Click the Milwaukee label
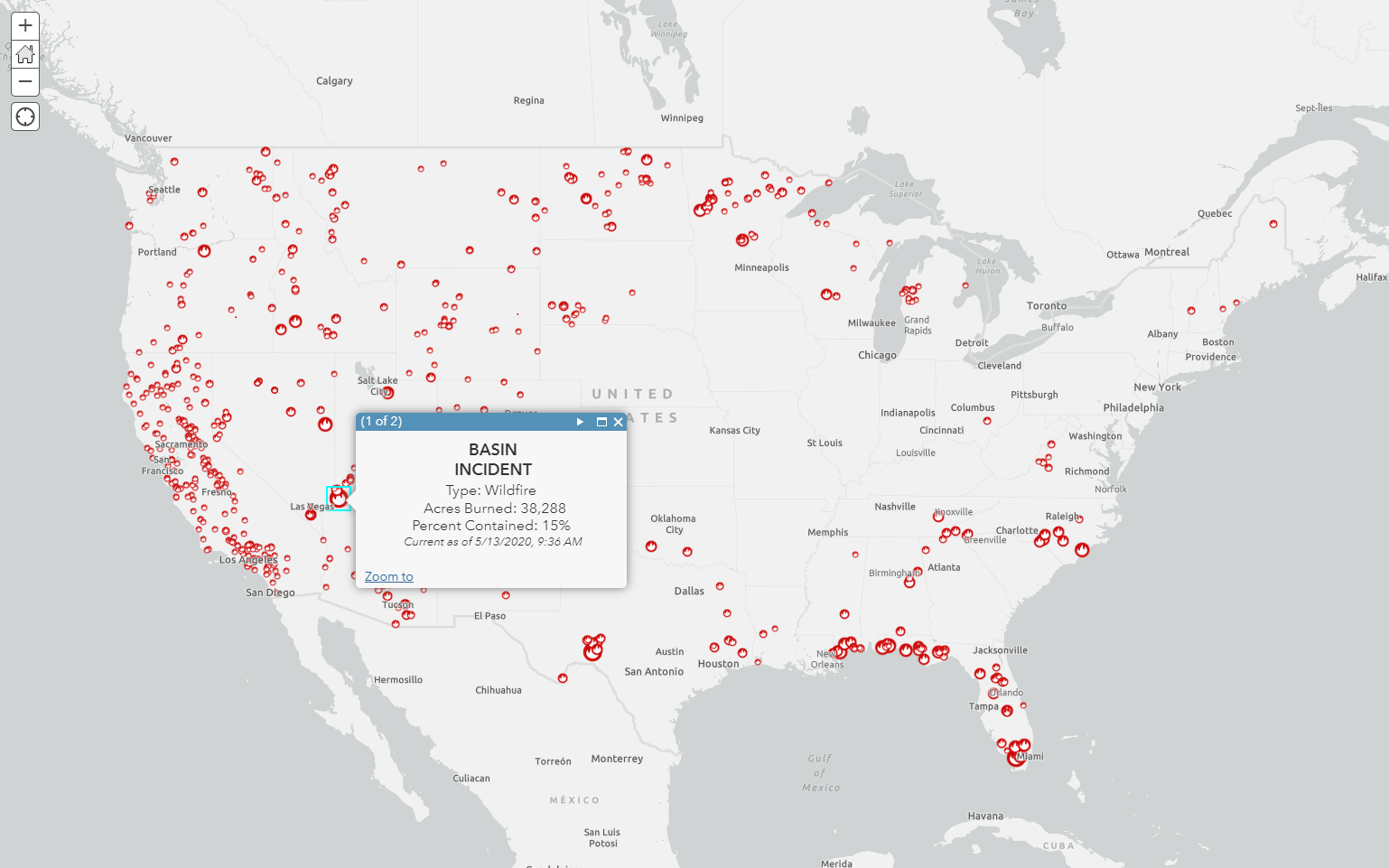This screenshot has width=1389, height=868. click(x=872, y=323)
